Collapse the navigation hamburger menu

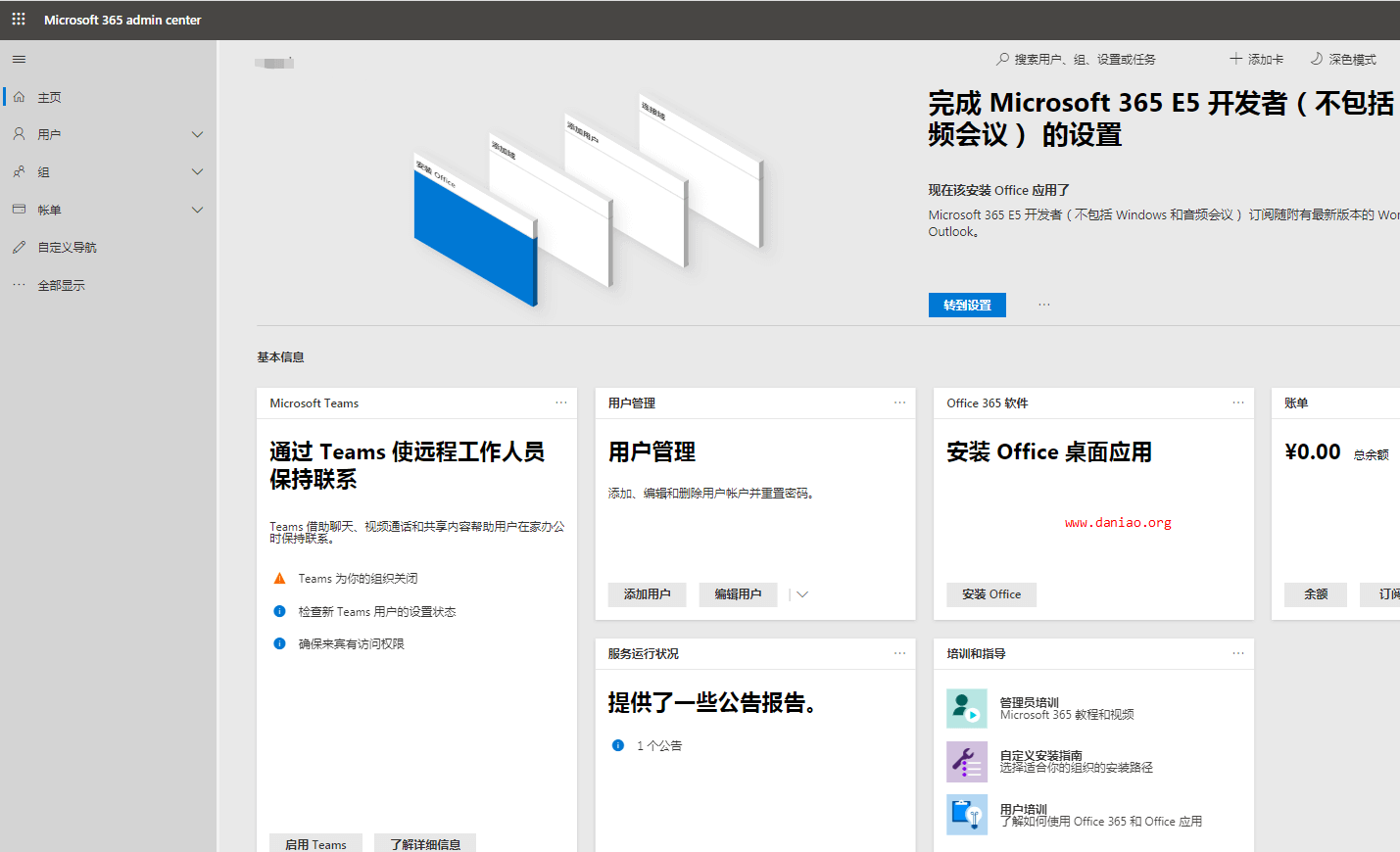(x=19, y=60)
